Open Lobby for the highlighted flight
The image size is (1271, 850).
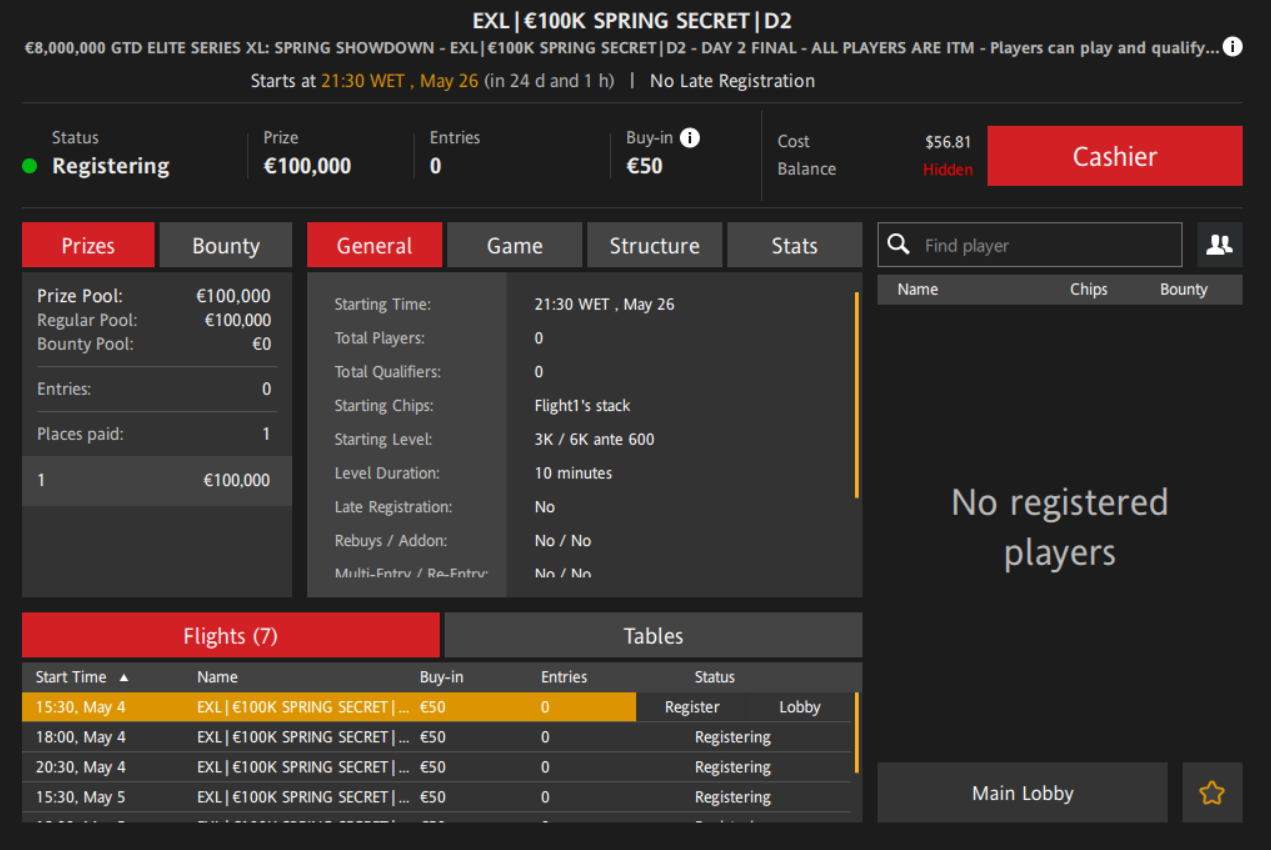point(799,707)
